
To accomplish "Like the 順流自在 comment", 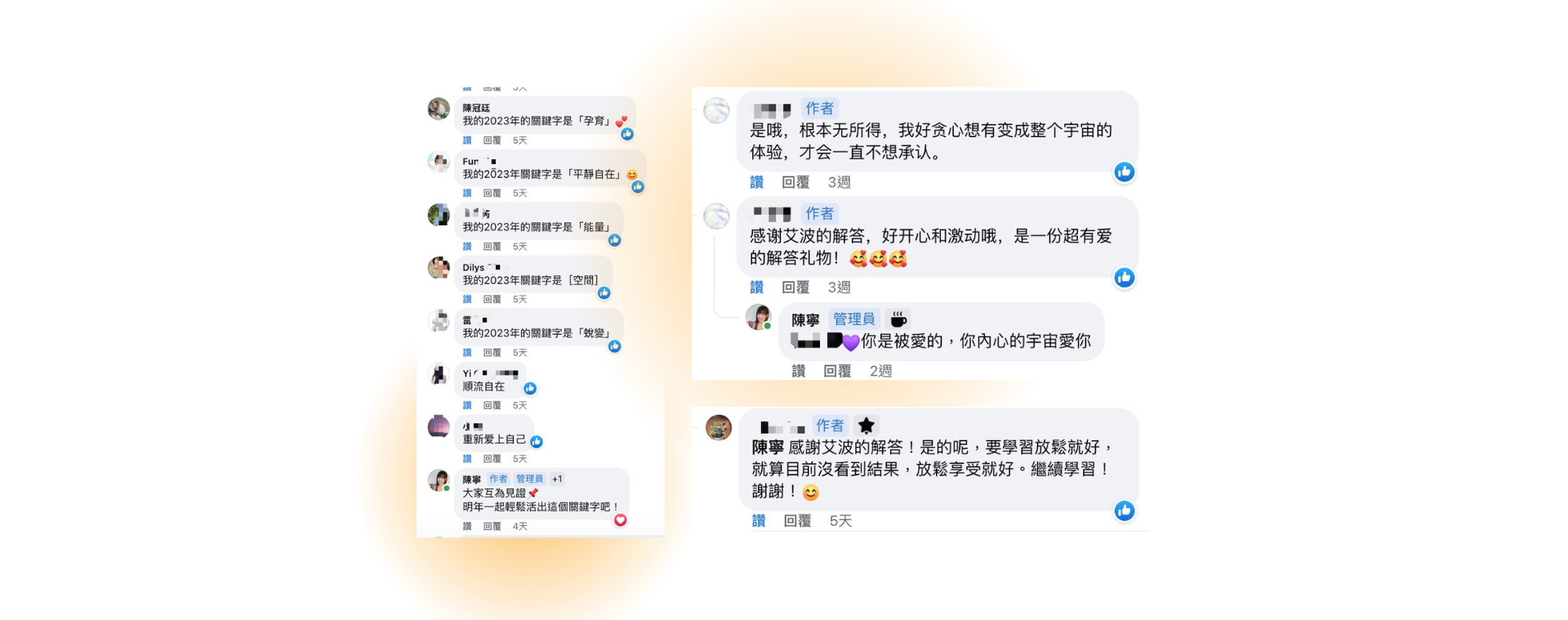I will pyautogui.click(x=467, y=406).
